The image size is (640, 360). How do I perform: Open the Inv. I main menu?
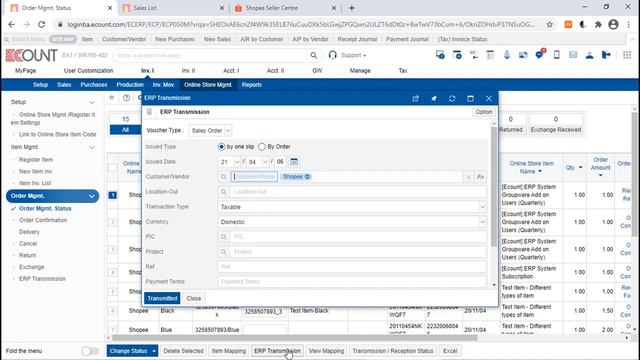point(147,71)
